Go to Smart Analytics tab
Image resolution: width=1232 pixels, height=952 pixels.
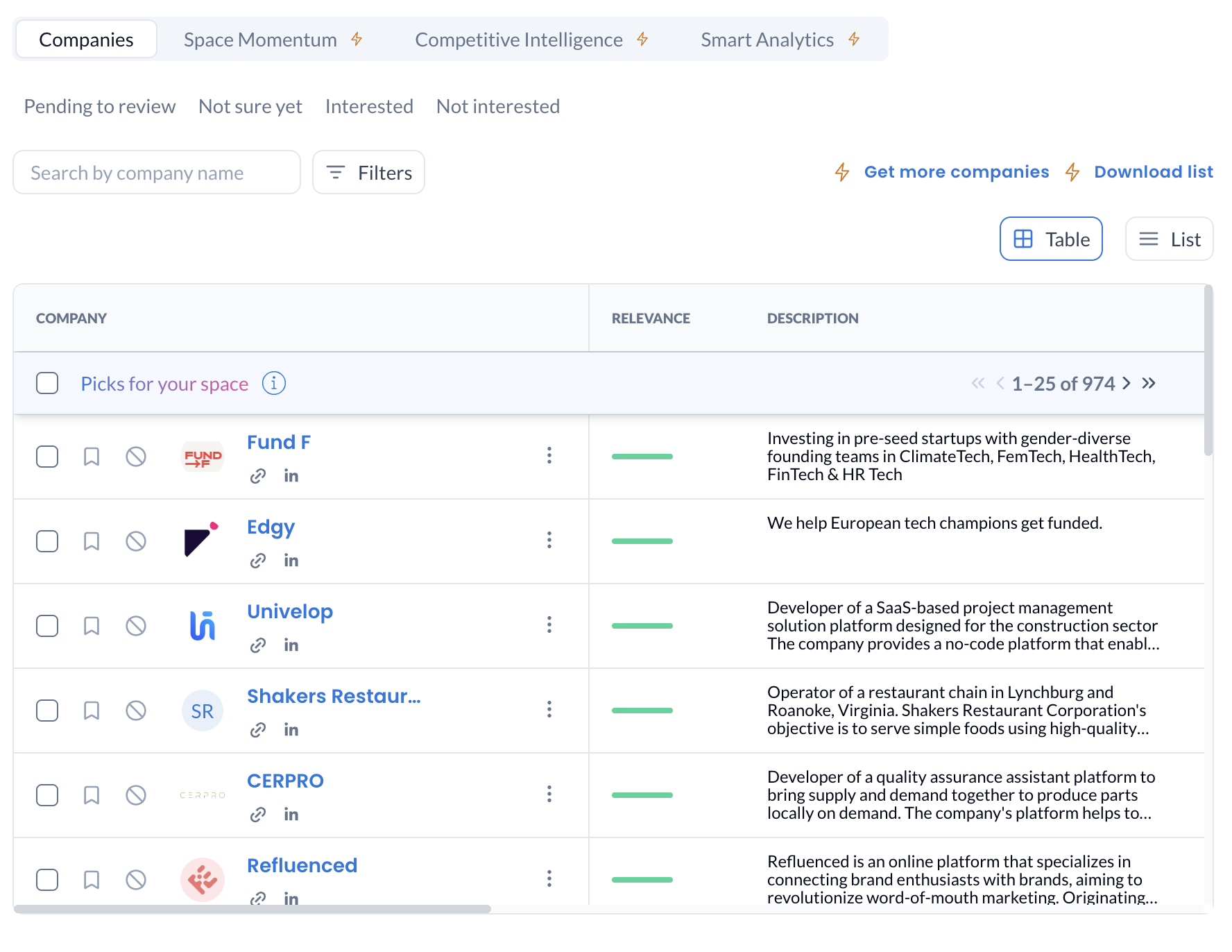tap(780, 40)
